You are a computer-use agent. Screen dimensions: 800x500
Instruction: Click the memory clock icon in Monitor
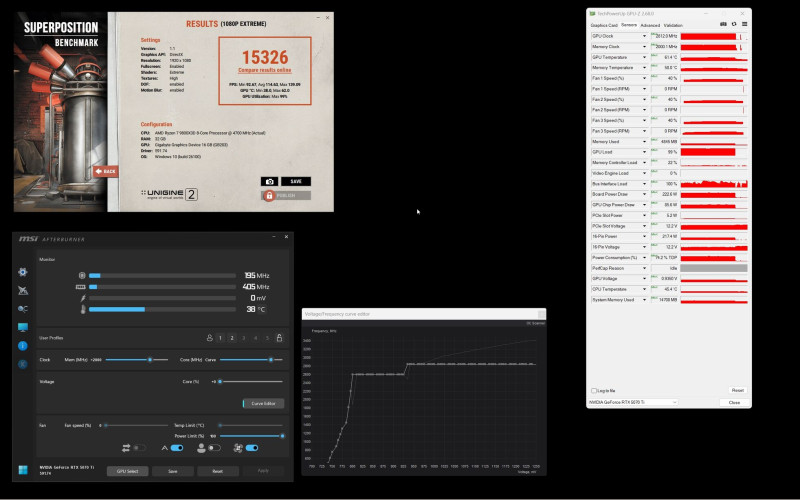(x=81, y=287)
